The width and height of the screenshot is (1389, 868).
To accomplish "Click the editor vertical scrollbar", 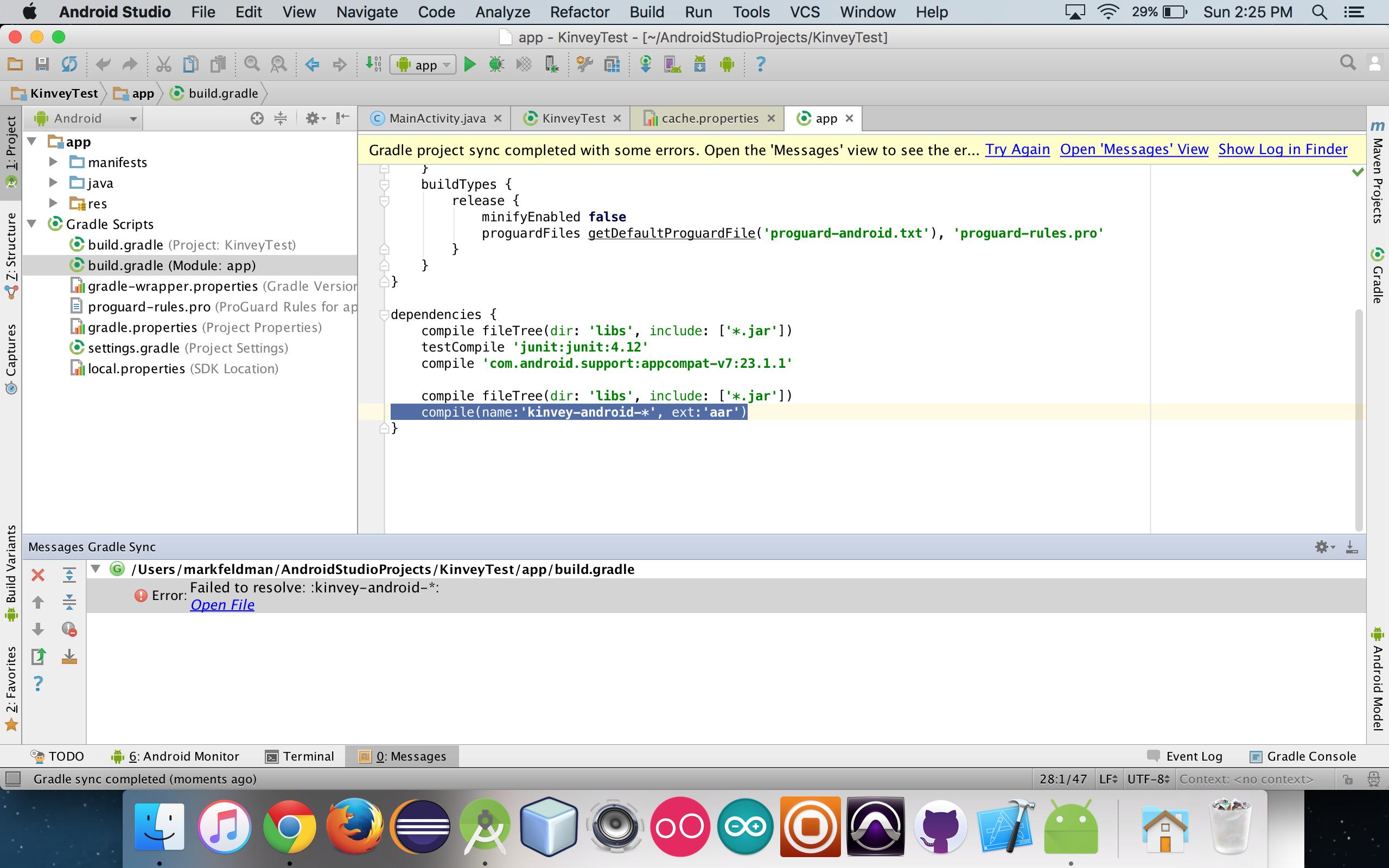I will click(1358, 419).
